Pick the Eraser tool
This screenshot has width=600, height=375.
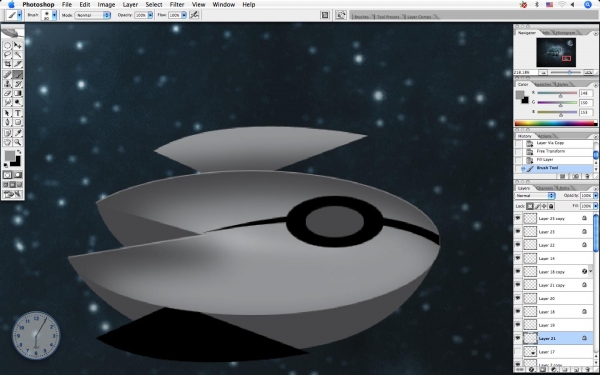(x=7, y=93)
